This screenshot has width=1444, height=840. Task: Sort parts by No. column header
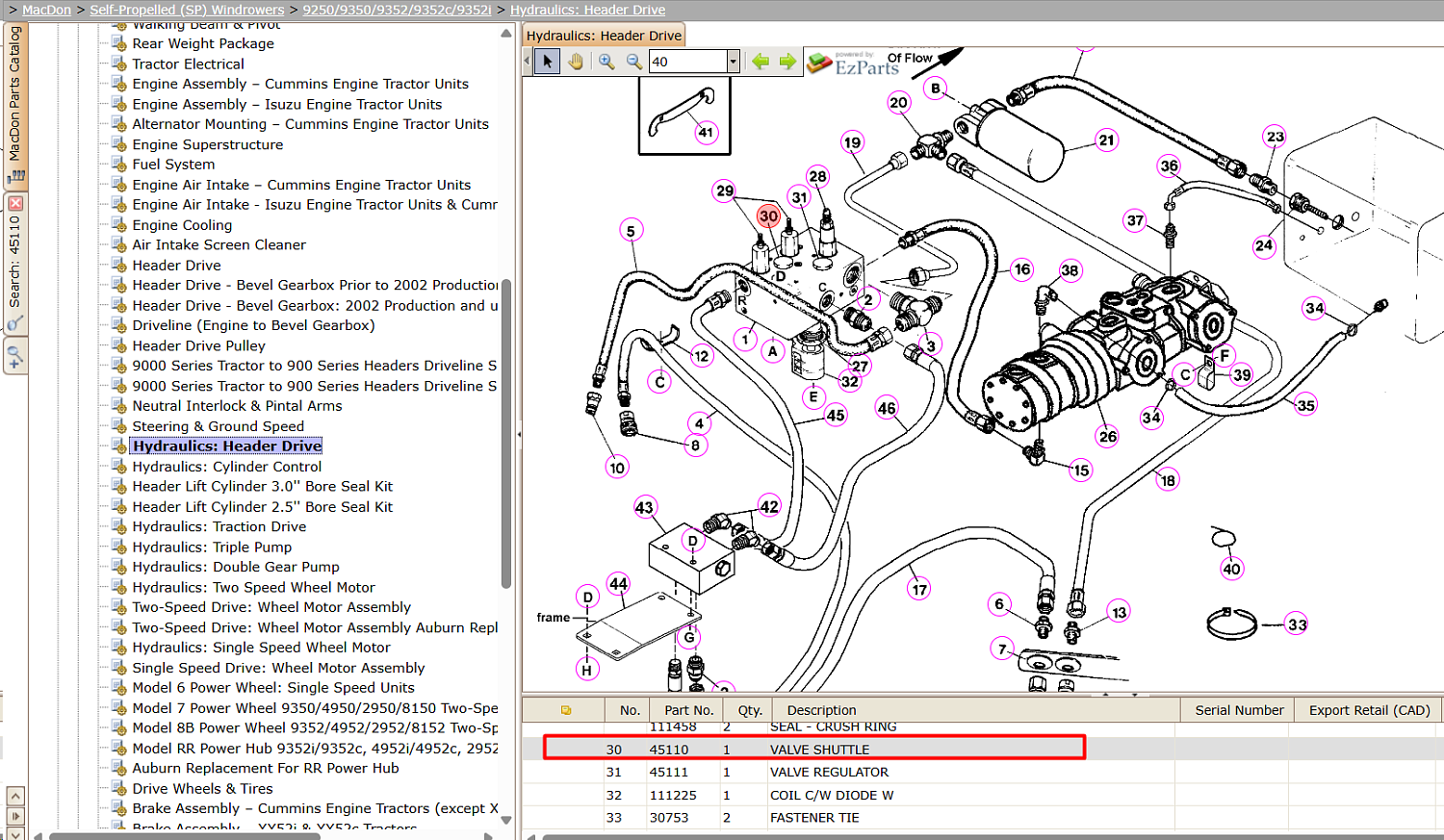[630, 710]
